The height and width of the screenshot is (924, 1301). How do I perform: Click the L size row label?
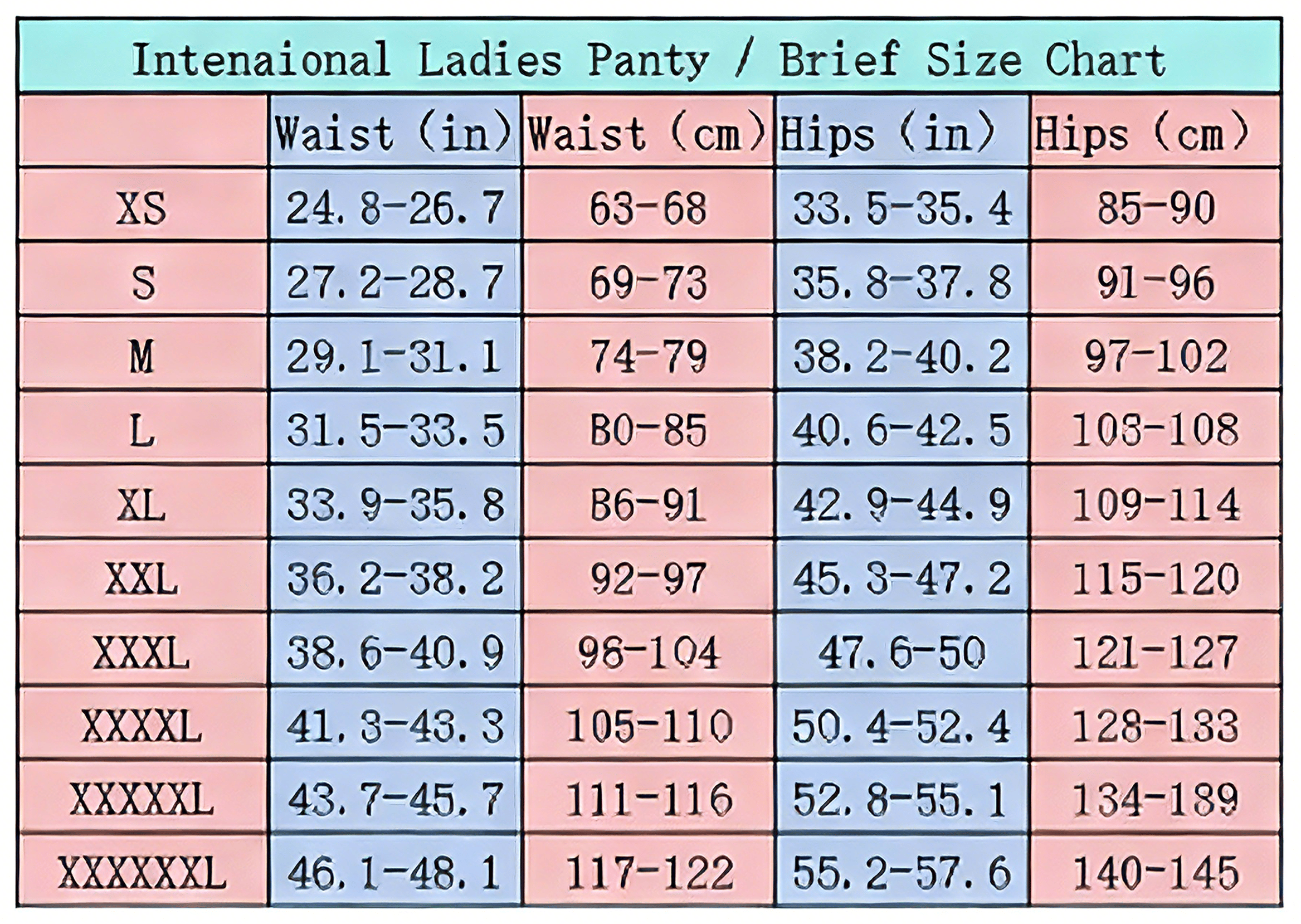142,431
